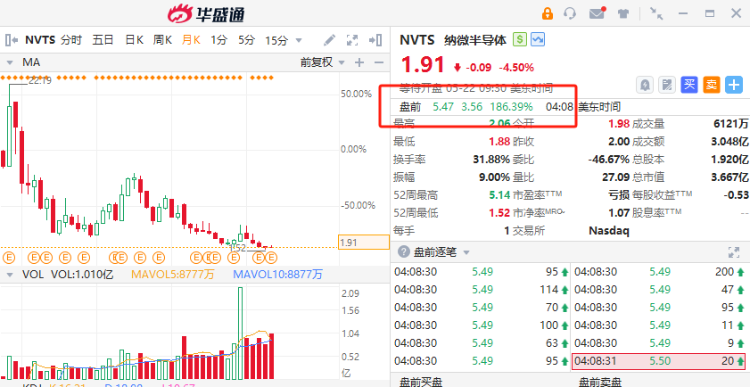Click the price alert bell icon

[645, 85]
